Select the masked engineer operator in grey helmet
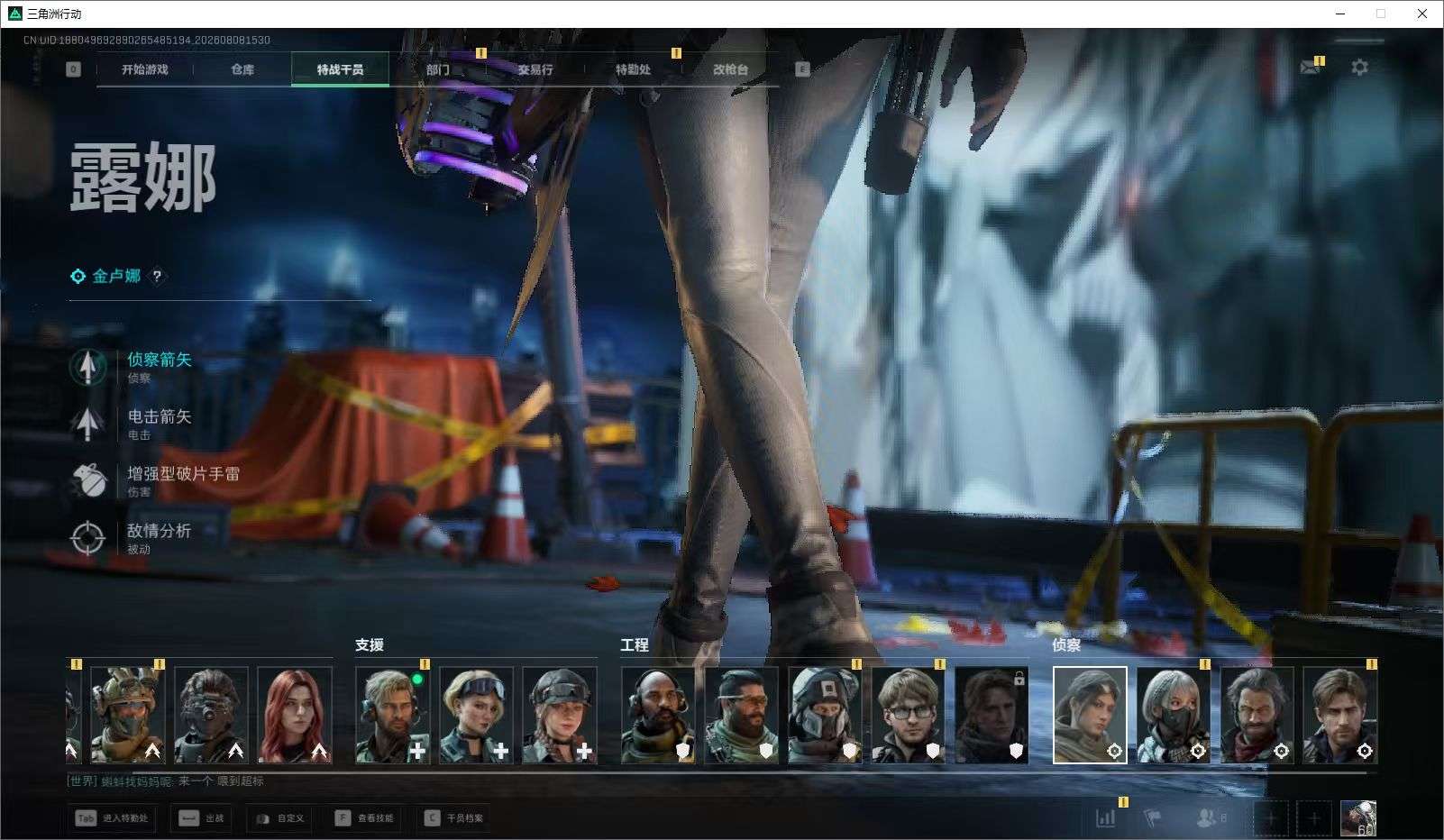1444x840 pixels. click(x=825, y=715)
